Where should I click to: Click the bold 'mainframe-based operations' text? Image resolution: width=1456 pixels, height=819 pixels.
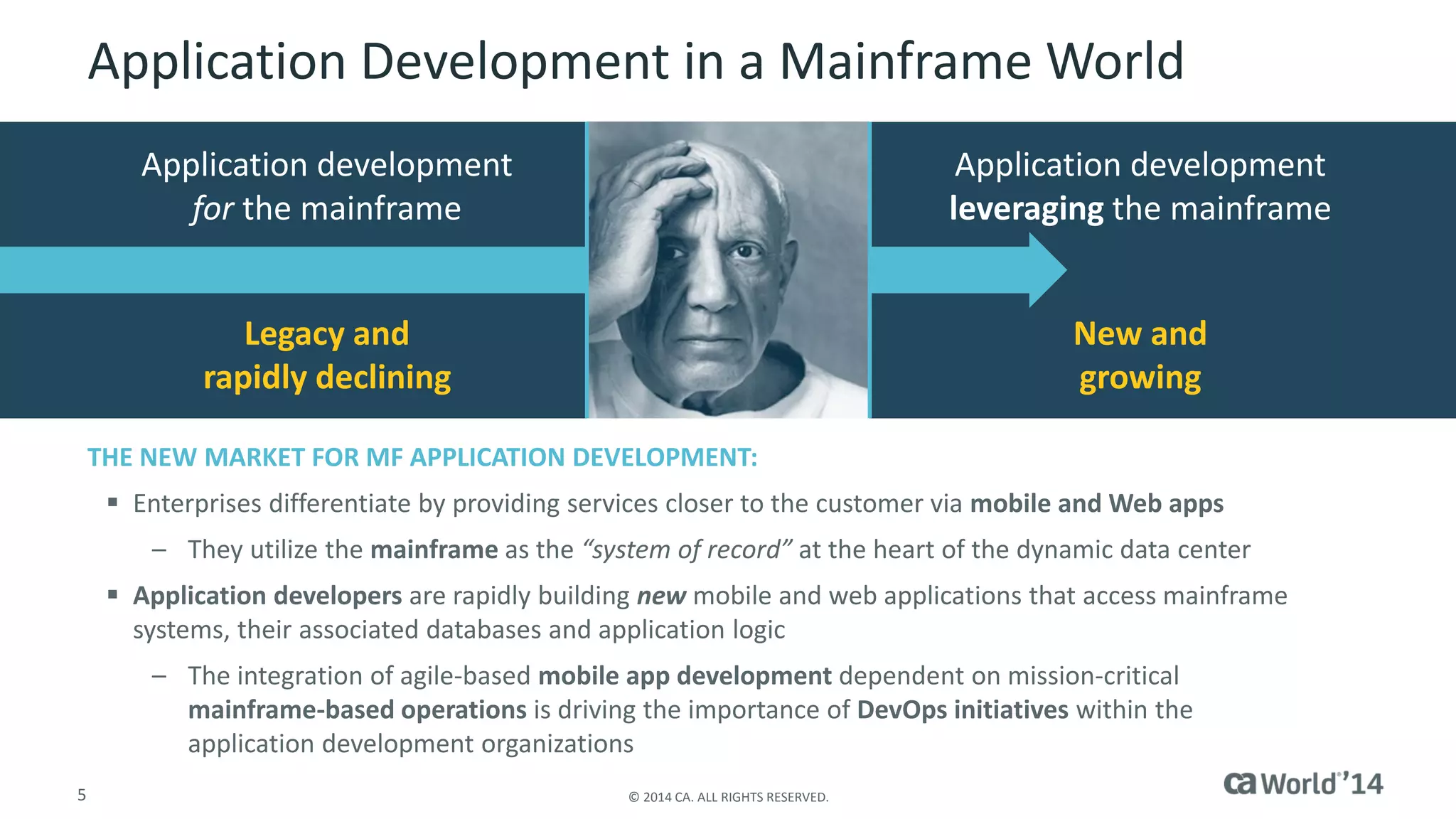[x=357, y=710]
